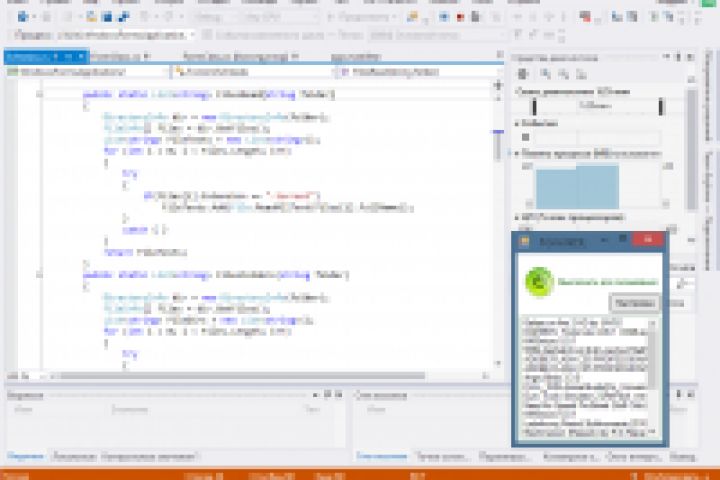This screenshot has width=720, height=480.
Task: Pin the bottom-left panel with its pushpin icon
Action: coord(327,395)
